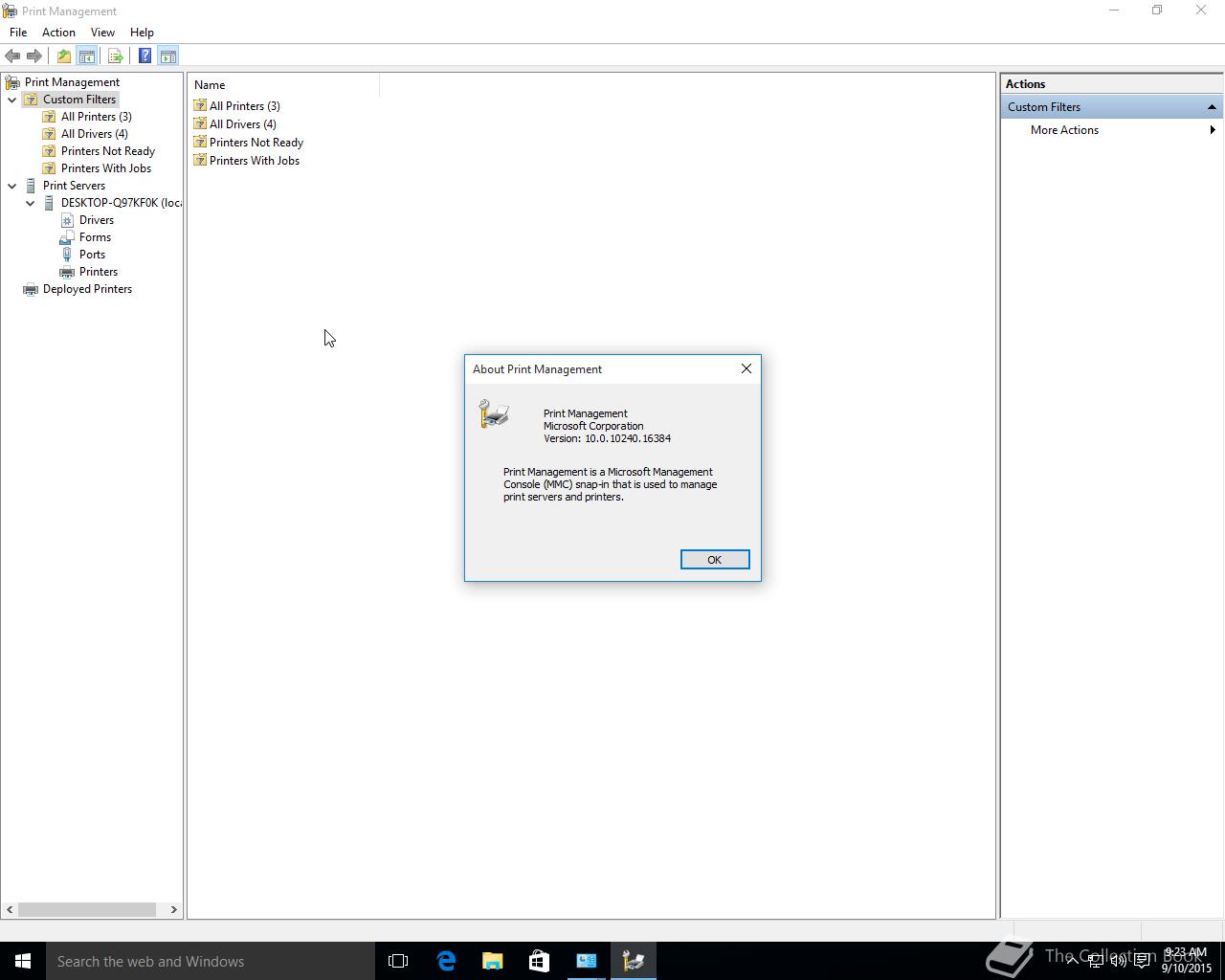Select Ports node icon in tree
This screenshot has height=980, width=1225.
point(67,255)
